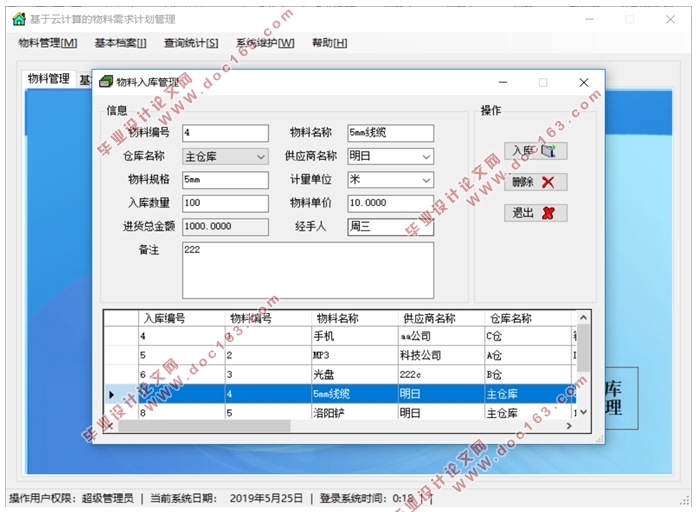Open the 物料管理[M] menu

coord(48,43)
